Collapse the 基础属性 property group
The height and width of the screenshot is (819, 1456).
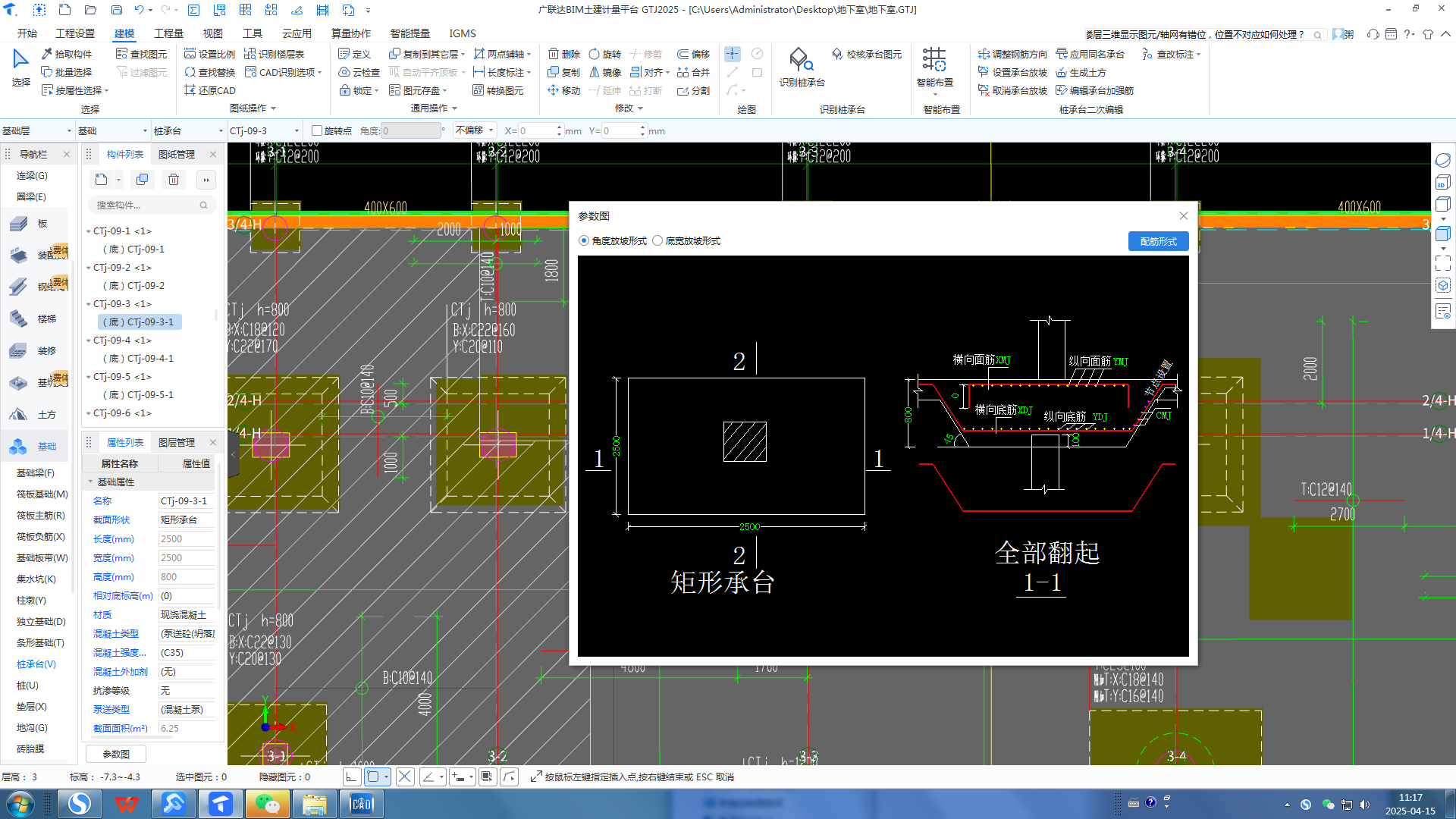pyautogui.click(x=91, y=482)
